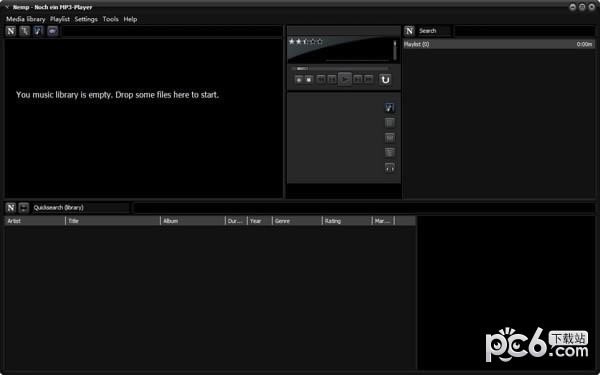600x375 pixels.
Task: Select the tag cloud browse icon
Action: coord(52,31)
